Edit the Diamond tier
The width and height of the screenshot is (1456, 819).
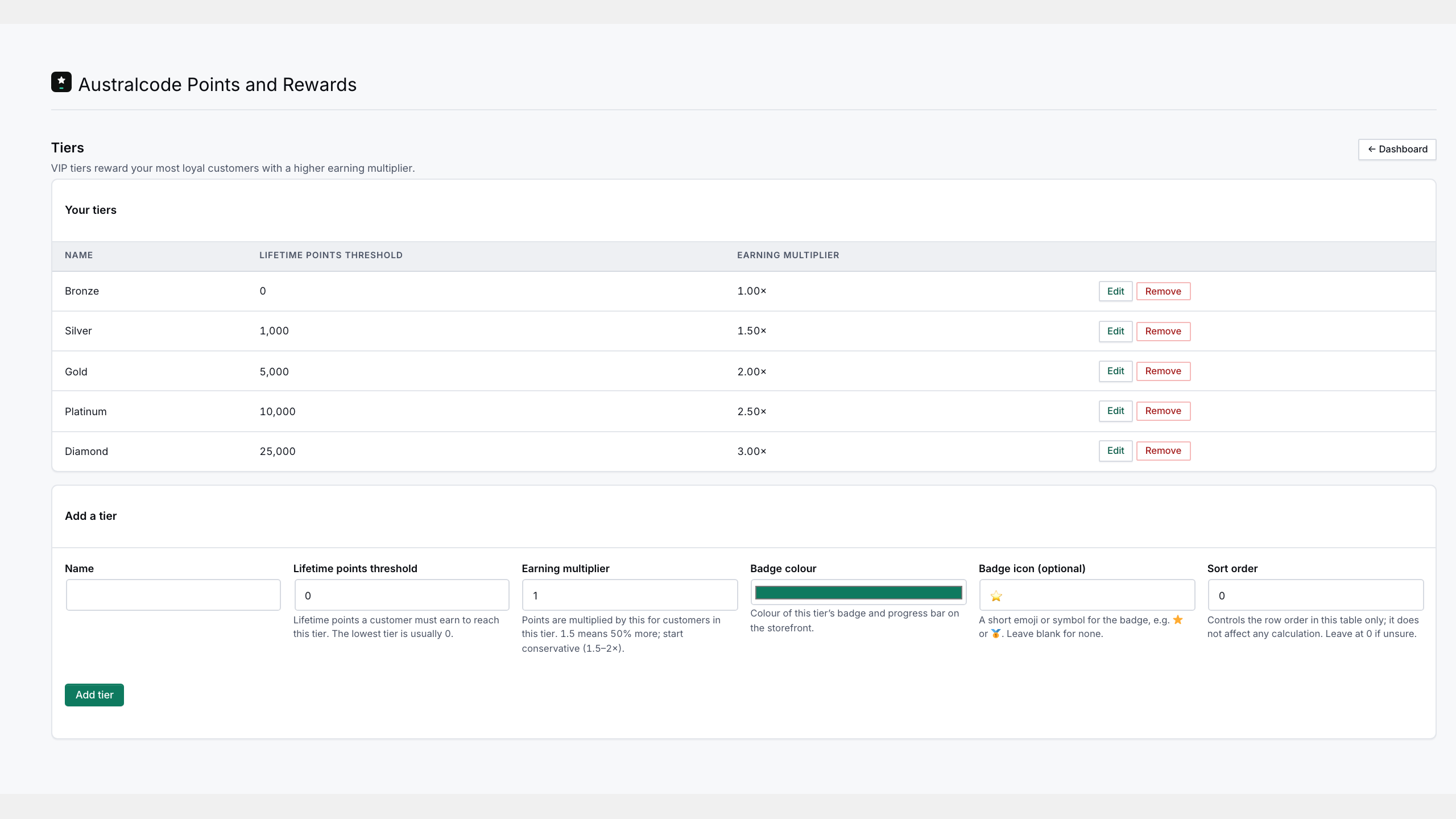pyautogui.click(x=1115, y=450)
